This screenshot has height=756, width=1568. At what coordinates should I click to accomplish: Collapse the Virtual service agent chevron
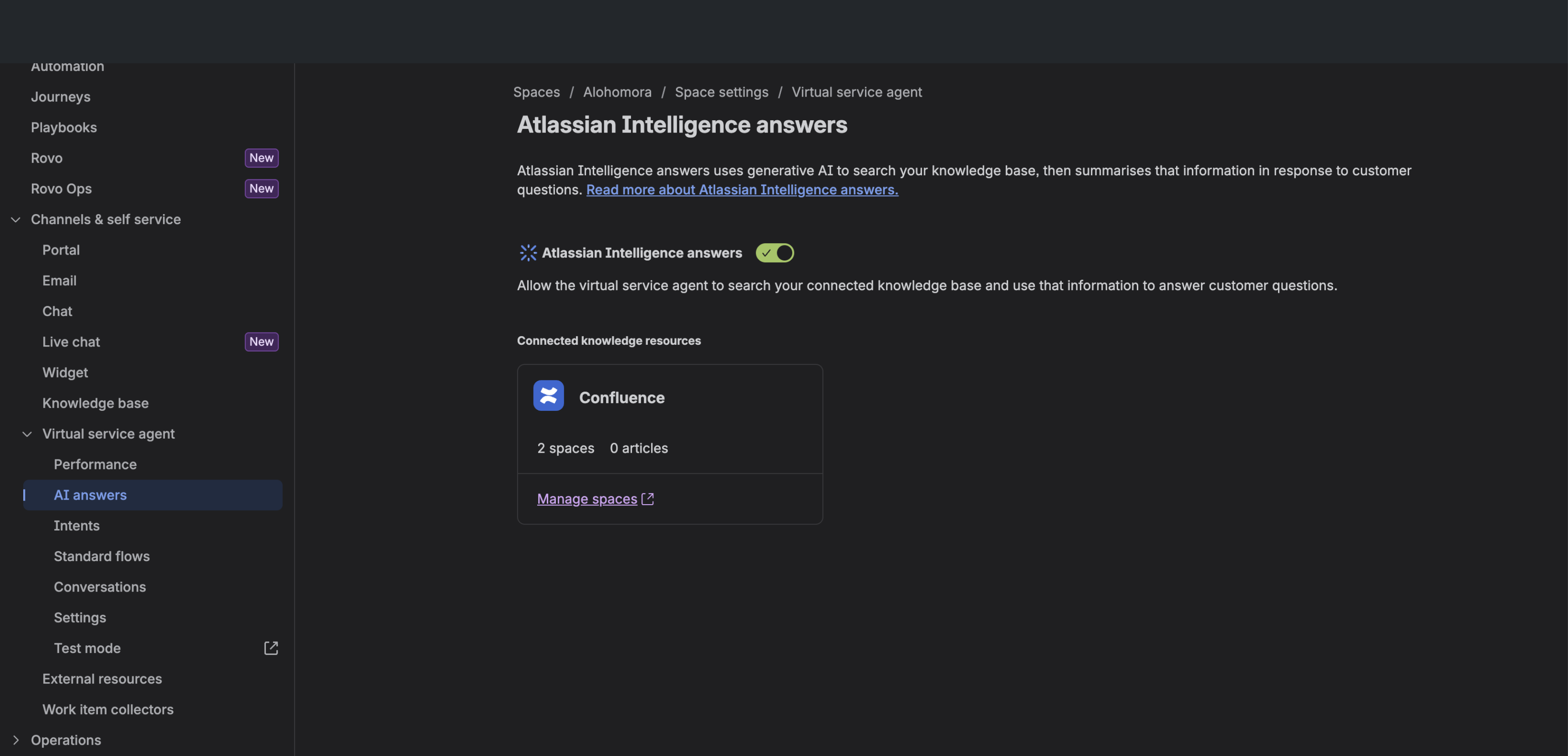27,434
